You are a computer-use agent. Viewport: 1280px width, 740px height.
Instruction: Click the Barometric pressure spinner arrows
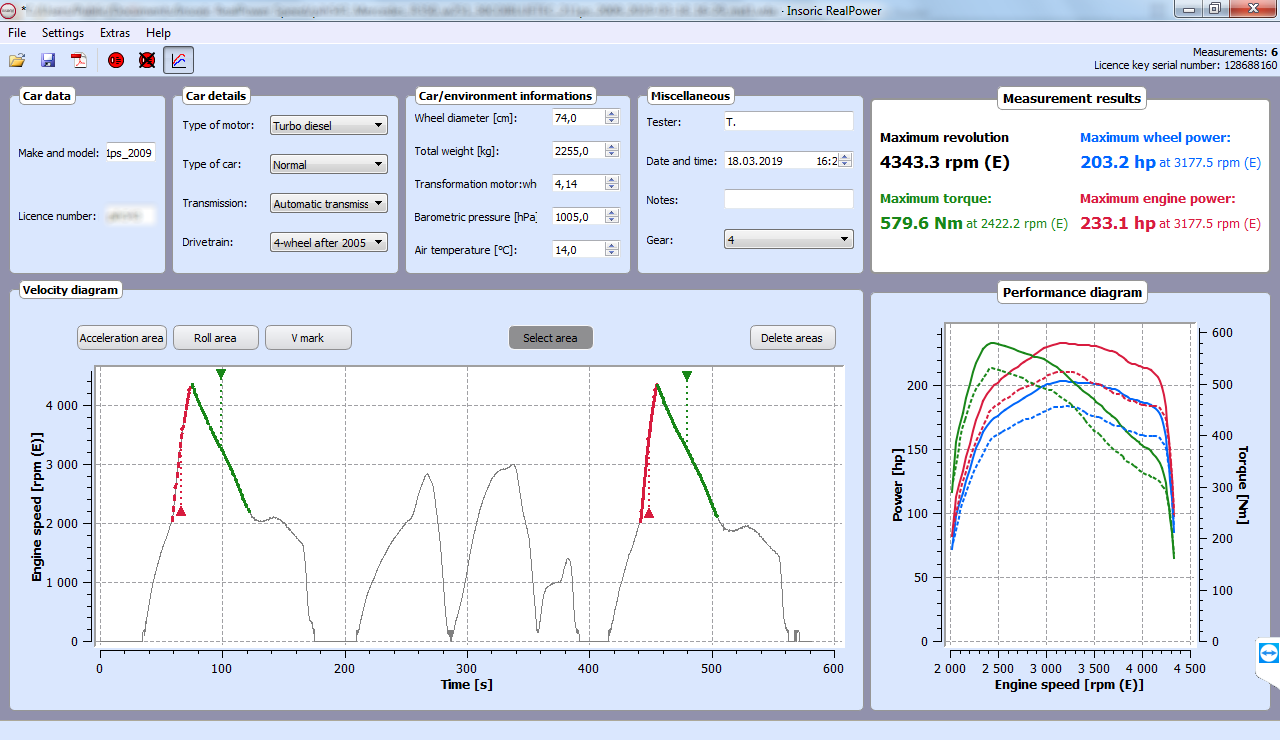[x=612, y=217]
